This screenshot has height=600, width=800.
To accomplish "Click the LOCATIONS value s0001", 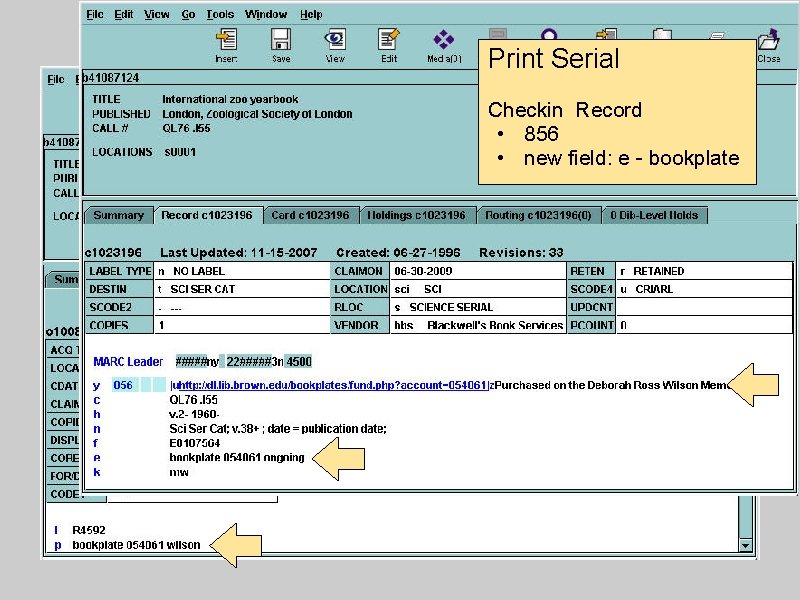I will 180,152.
